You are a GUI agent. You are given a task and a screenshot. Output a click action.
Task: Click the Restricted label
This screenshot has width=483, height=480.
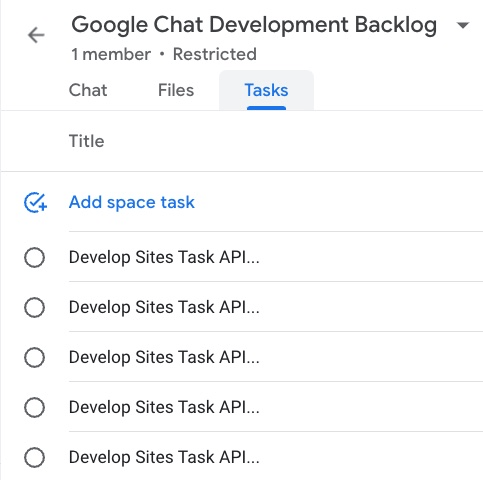coord(215,54)
